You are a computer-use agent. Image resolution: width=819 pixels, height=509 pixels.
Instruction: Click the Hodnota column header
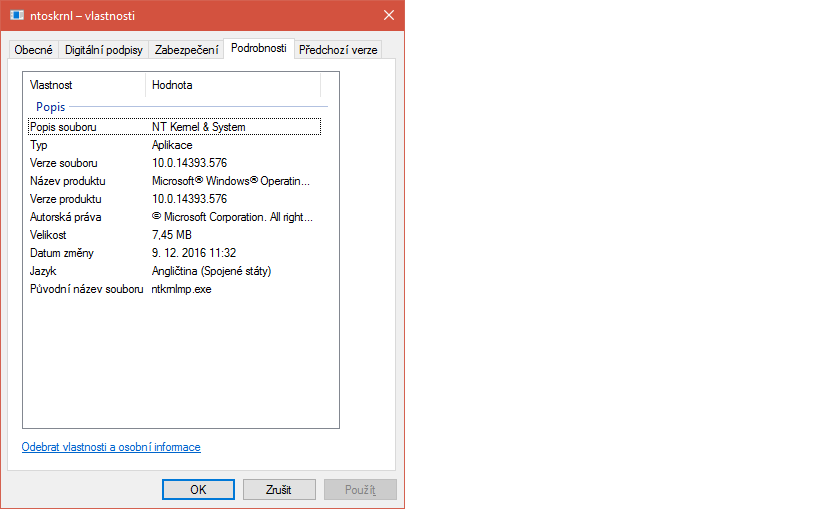tap(233, 85)
